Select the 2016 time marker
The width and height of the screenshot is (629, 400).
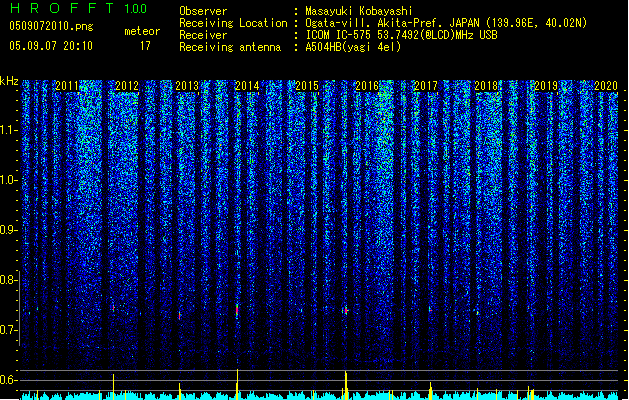point(367,86)
